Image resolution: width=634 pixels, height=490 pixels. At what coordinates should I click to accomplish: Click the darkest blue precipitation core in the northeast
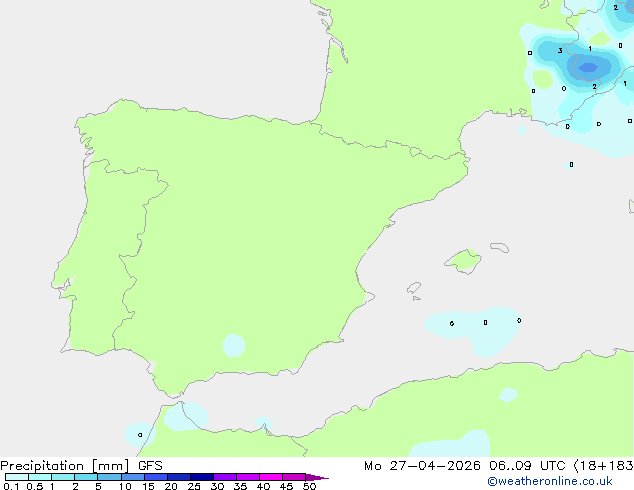588,67
